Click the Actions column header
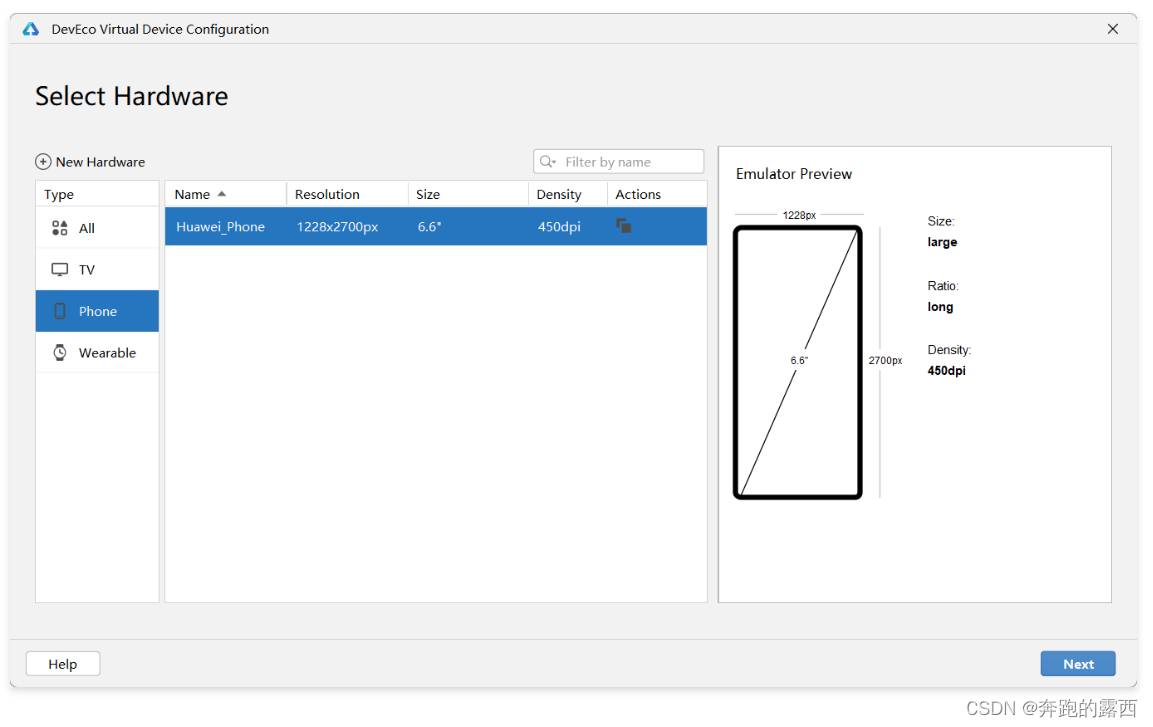The image size is (1153, 727). (657, 194)
